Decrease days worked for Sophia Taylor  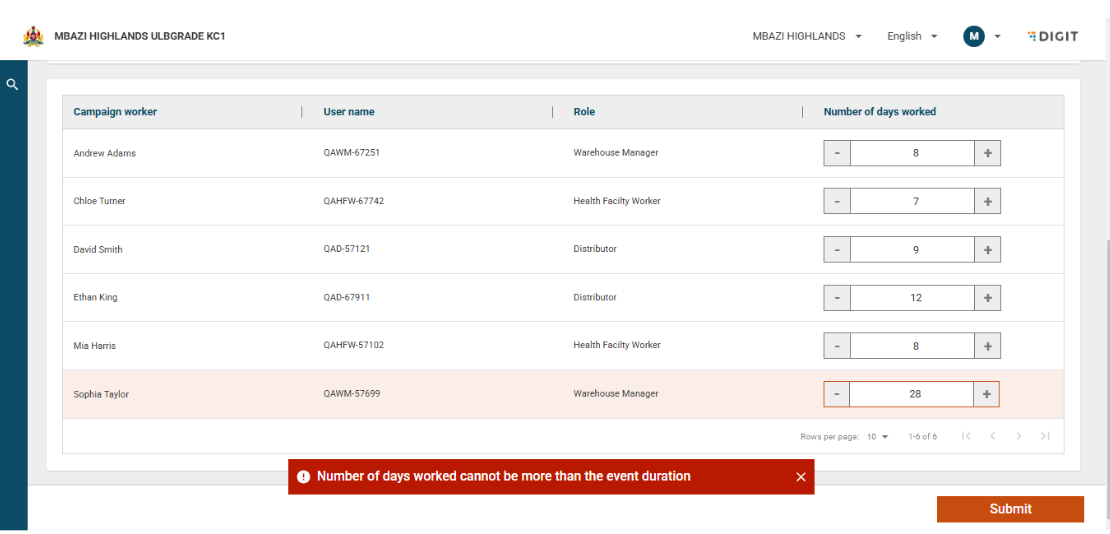837,394
